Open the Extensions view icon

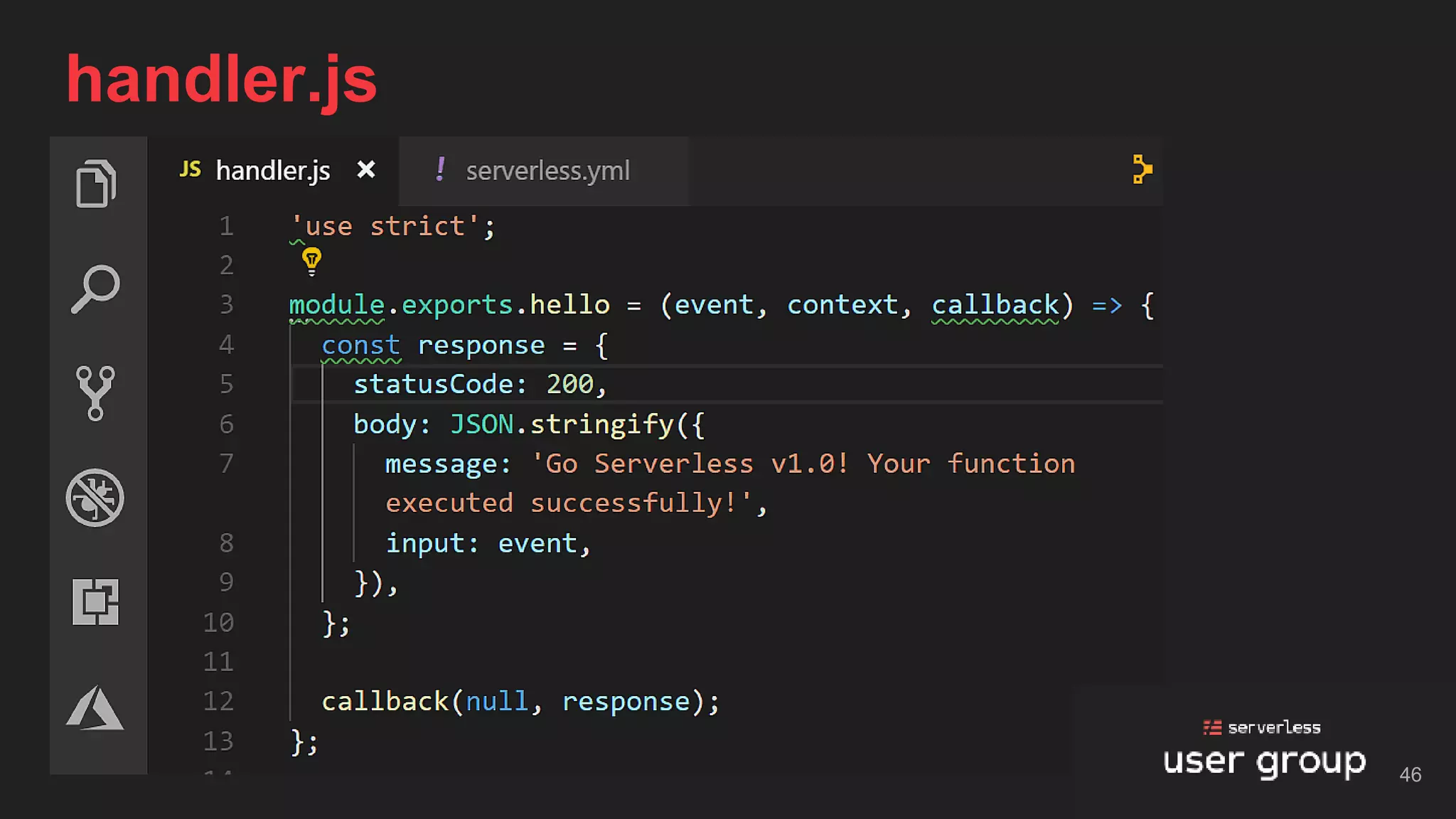click(95, 601)
